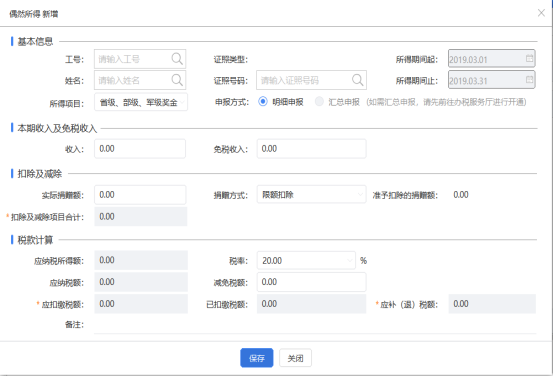Open calendar icon for 所得期间起
Viewport: 553px width, 377px height.
tap(529, 59)
